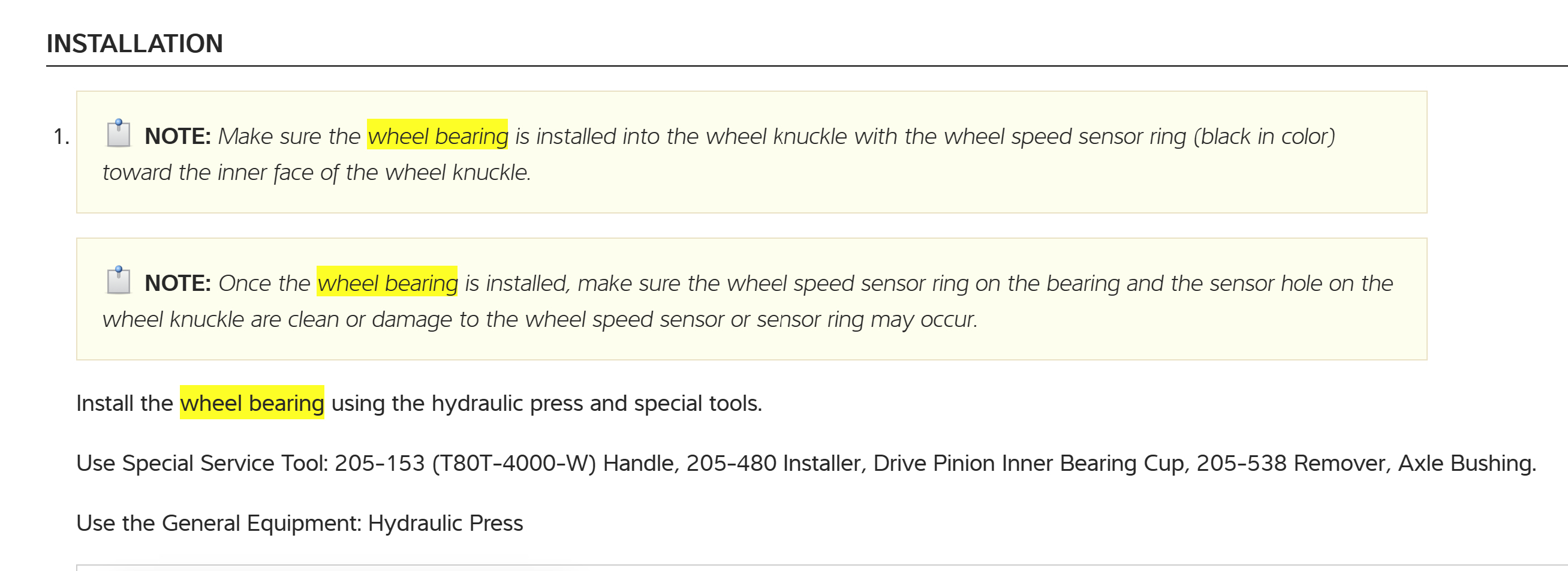Click 'Hydraulic Press' in General Equipment line
1568x571 pixels.
445,523
